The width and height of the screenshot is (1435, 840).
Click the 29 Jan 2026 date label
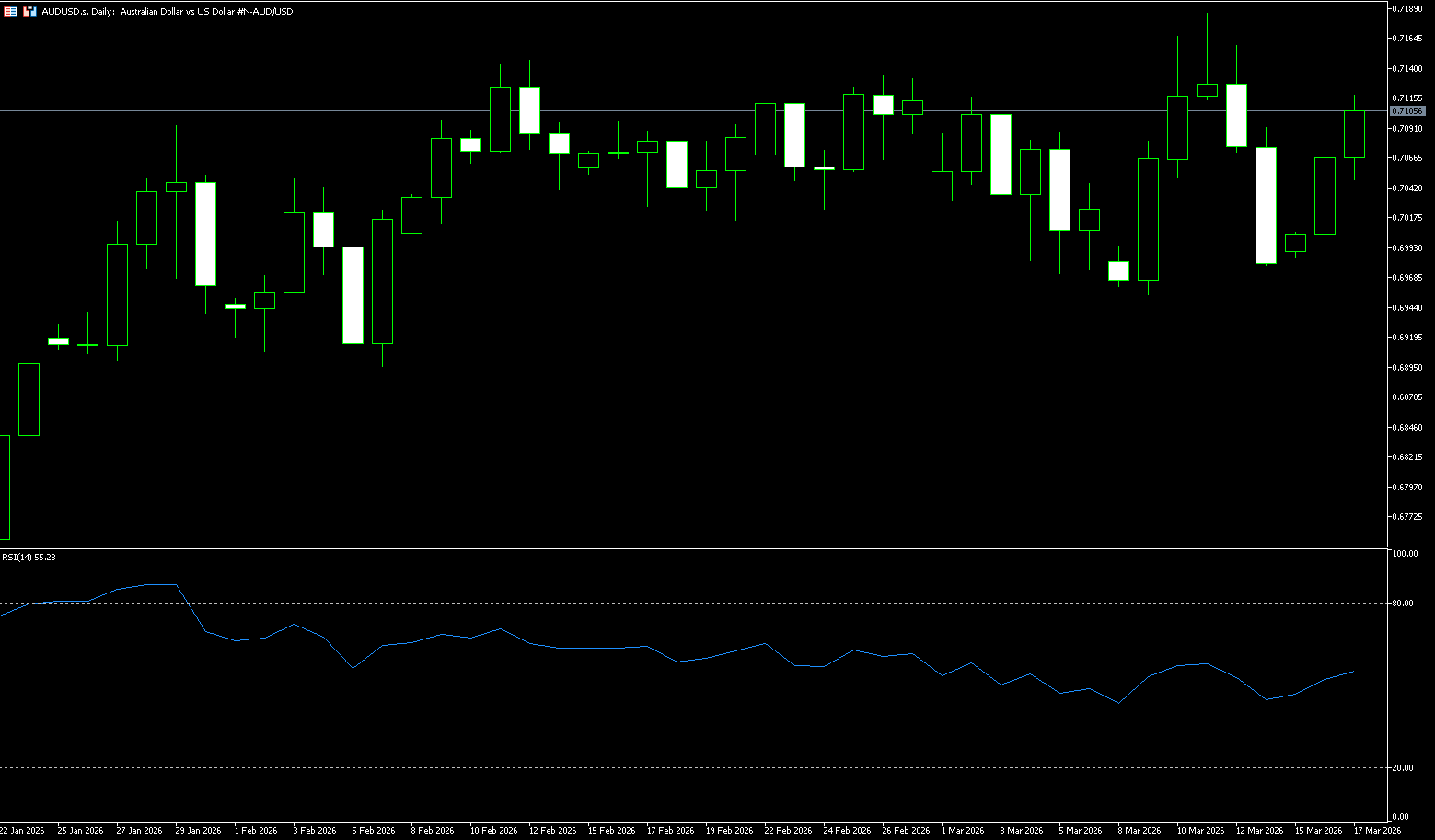point(198,830)
